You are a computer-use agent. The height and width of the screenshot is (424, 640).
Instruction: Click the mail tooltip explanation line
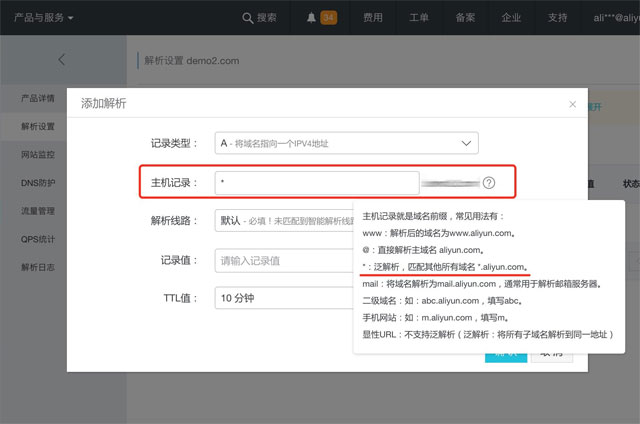(482, 284)
